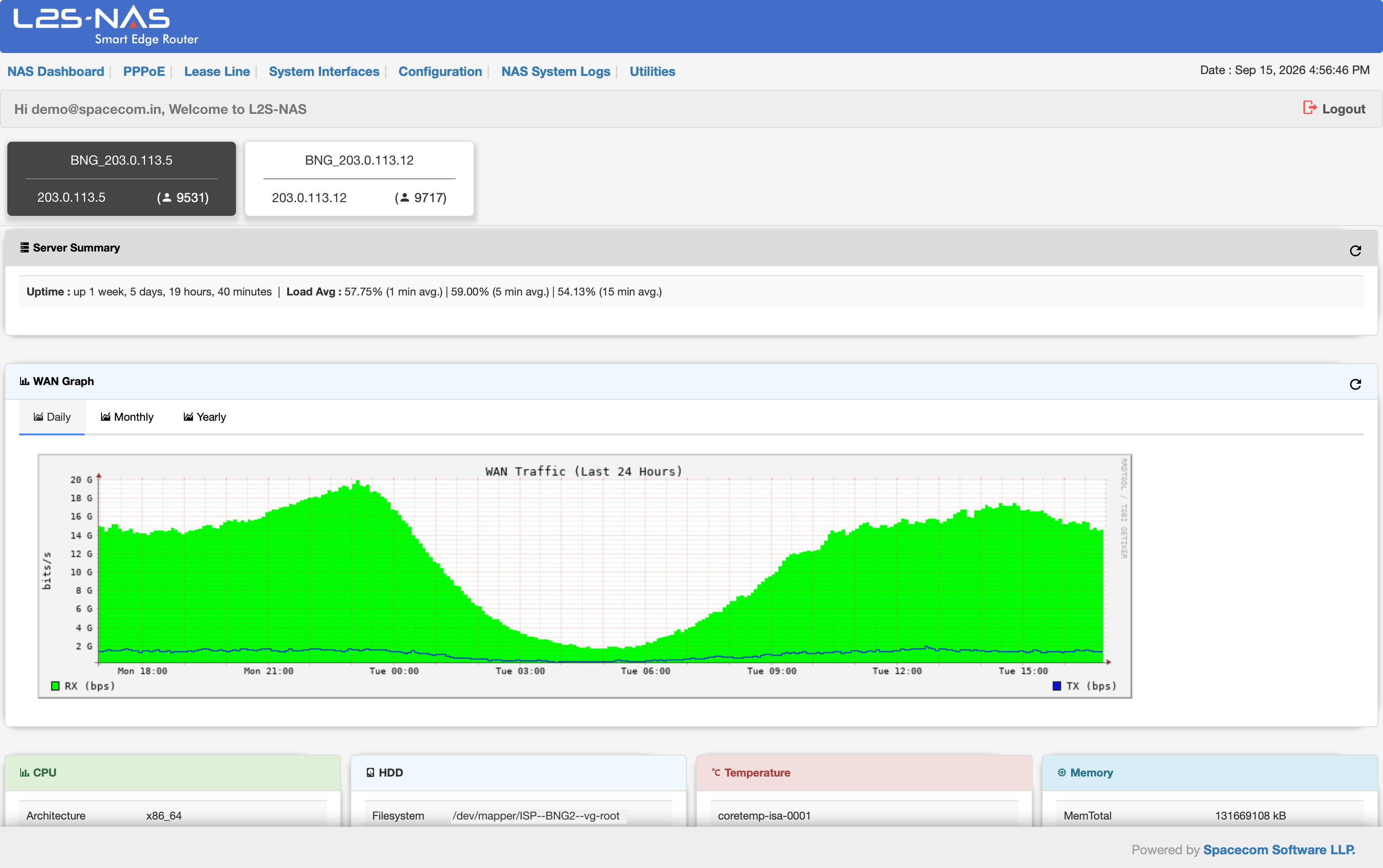Click the CPU panel chart icon
1383x868 pixels.
point(24,773)
